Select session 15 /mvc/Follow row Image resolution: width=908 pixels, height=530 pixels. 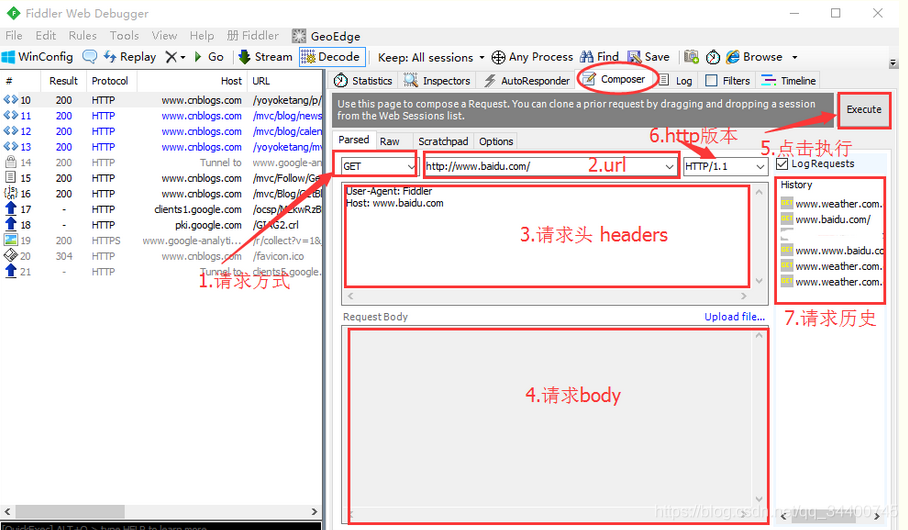pyautogui.click(x=161, y=178)
